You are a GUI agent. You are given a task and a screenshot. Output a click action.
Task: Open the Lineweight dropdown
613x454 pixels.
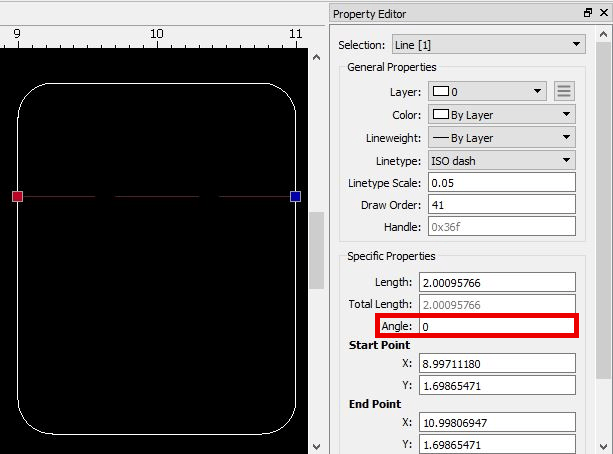pyautogui.click(x=502, y=138)
